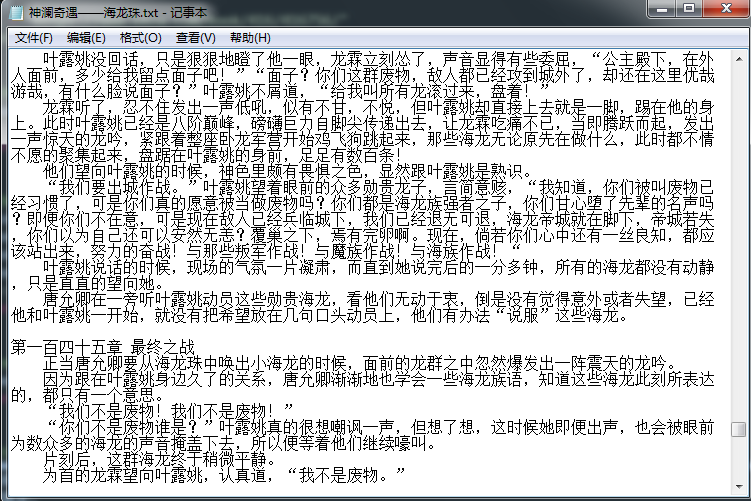Maximize the Notepad window
The height and width of the screenshot is (501, 751).
click(x=689, y=9)
